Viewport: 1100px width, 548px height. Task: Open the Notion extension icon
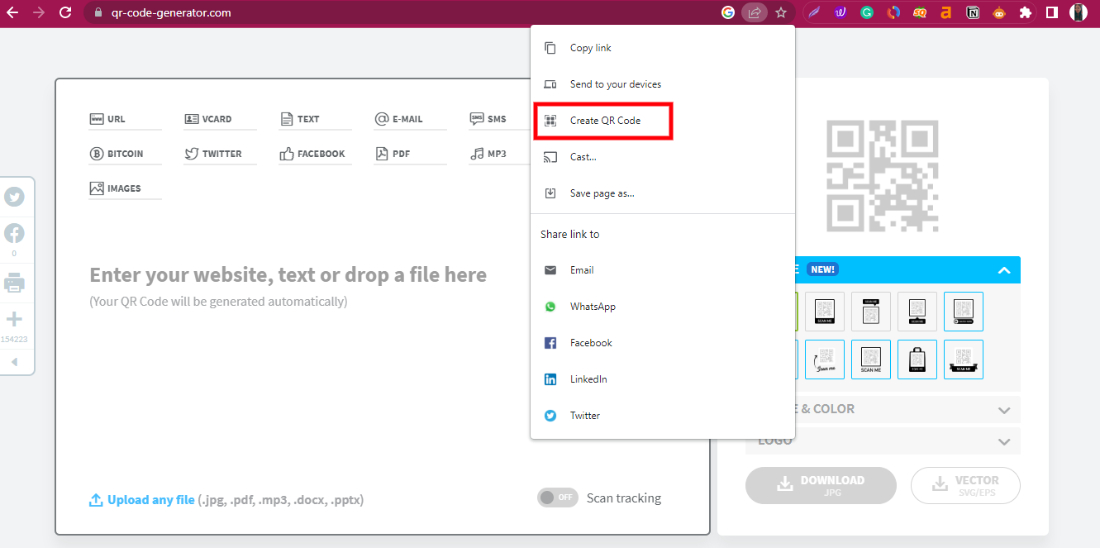(x=973, y=13)
